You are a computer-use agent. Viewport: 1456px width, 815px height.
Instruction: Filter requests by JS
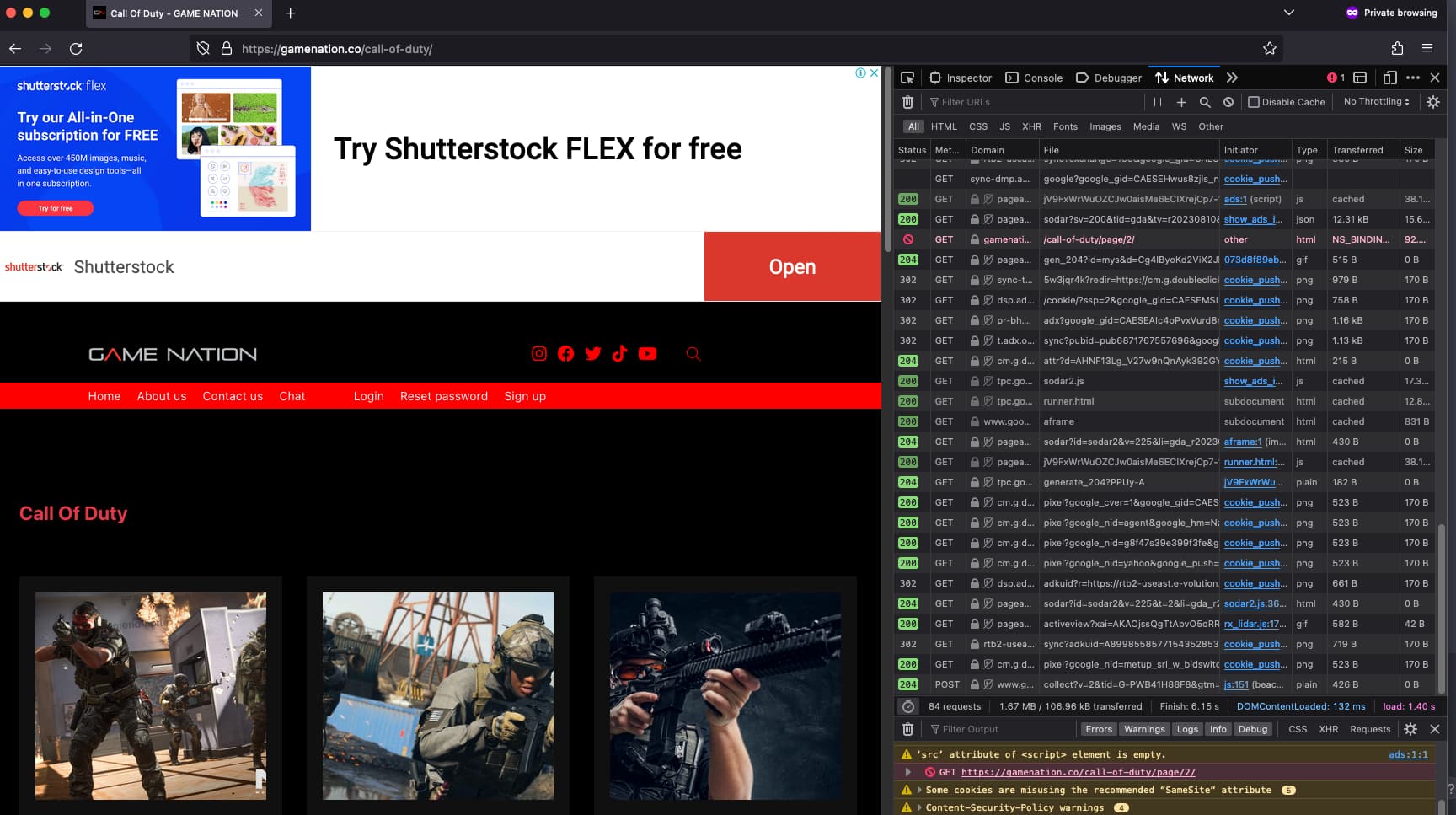pyautogui.click(x=1004, y=126)
